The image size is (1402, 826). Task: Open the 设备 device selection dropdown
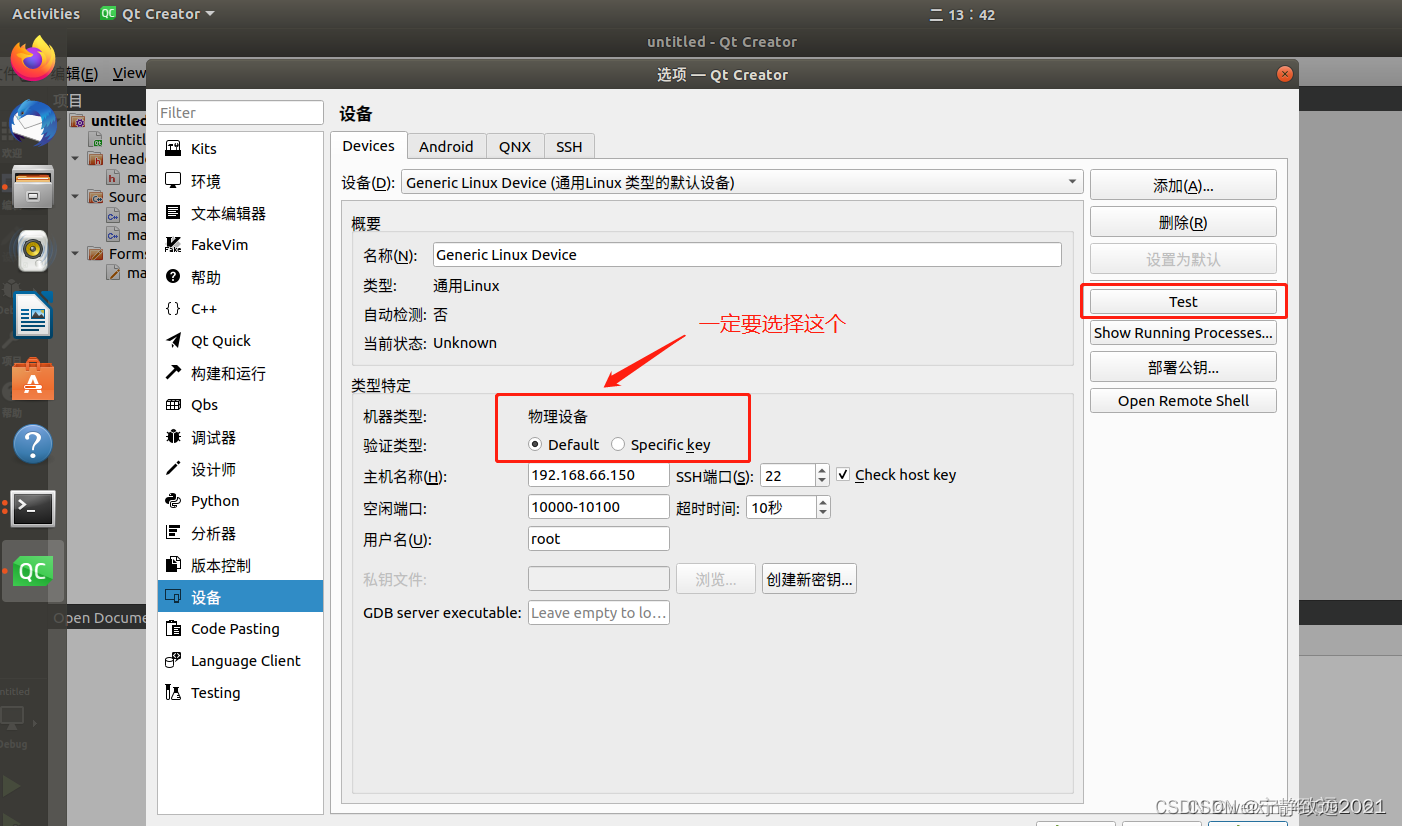pos(742,182)
